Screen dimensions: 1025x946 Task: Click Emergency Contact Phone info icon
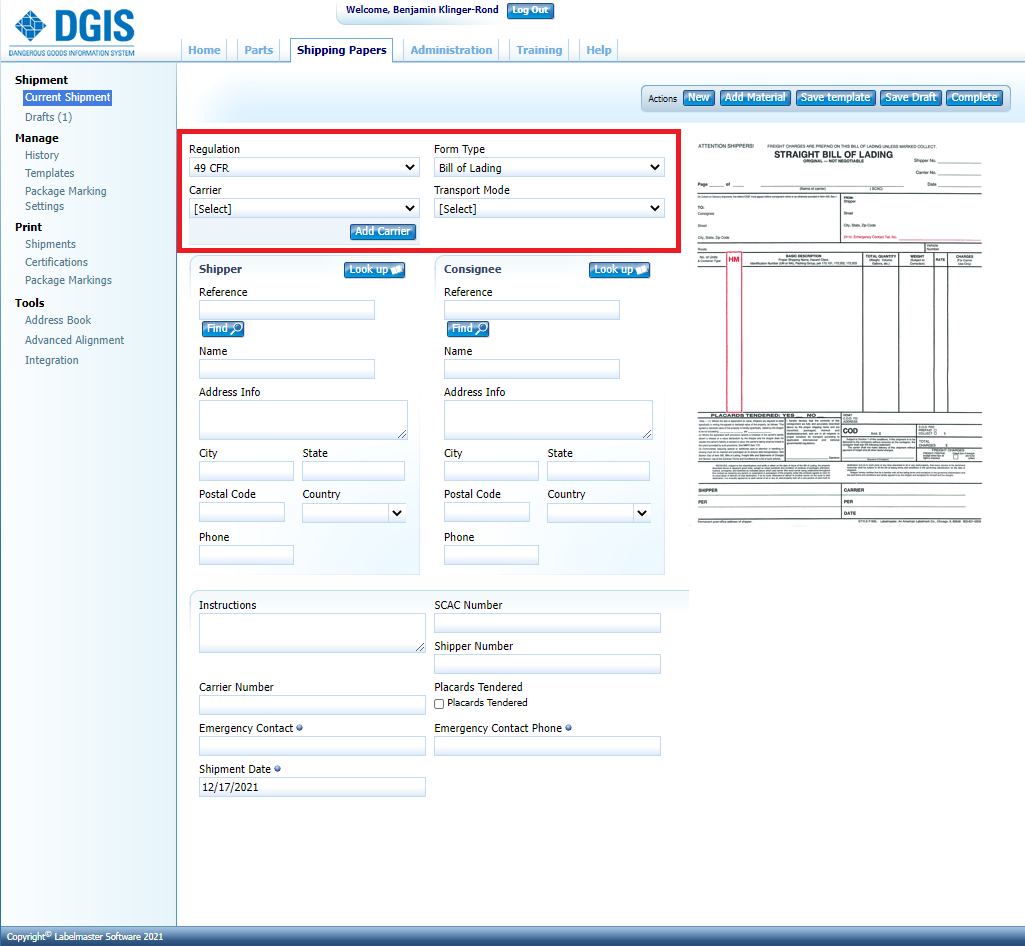pyautogui.click(x=568, y=728)
